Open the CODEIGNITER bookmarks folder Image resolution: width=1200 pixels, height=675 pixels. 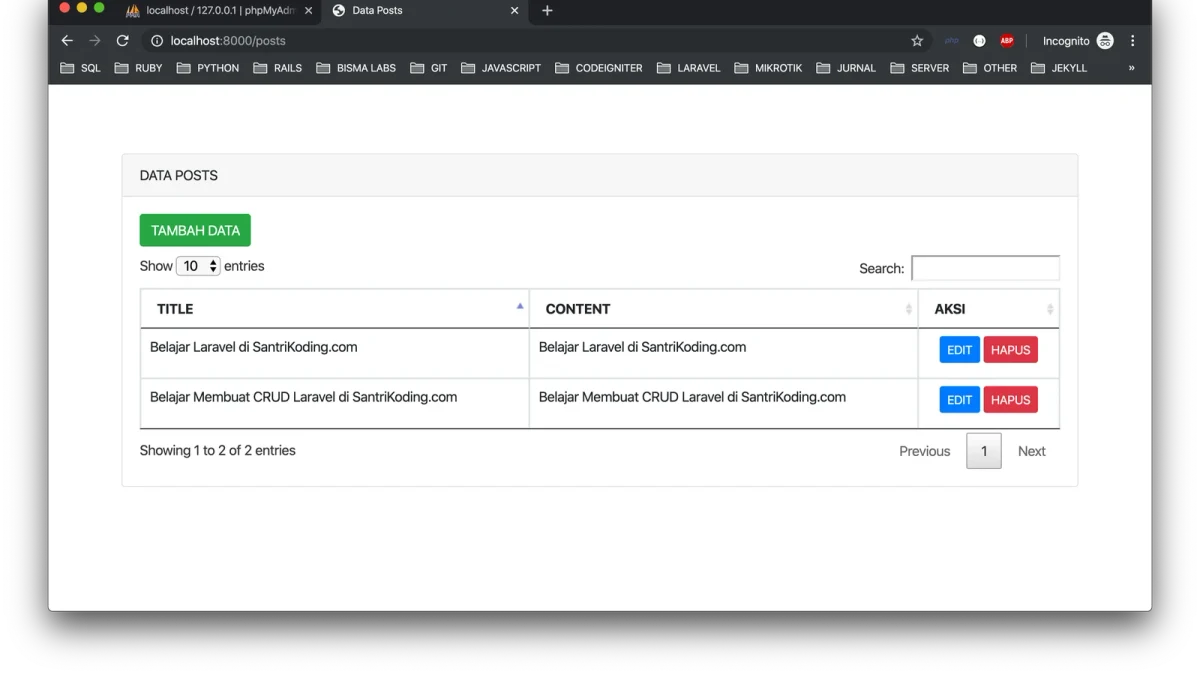click(599, 68)
